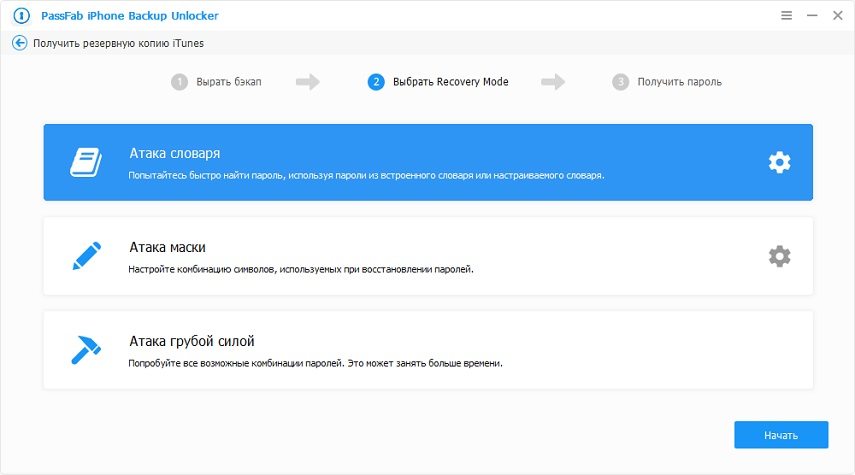The image size is (855, 475).
Task: Click step 2 Выбрать Recovery Mode
Action: click(450, 82)
